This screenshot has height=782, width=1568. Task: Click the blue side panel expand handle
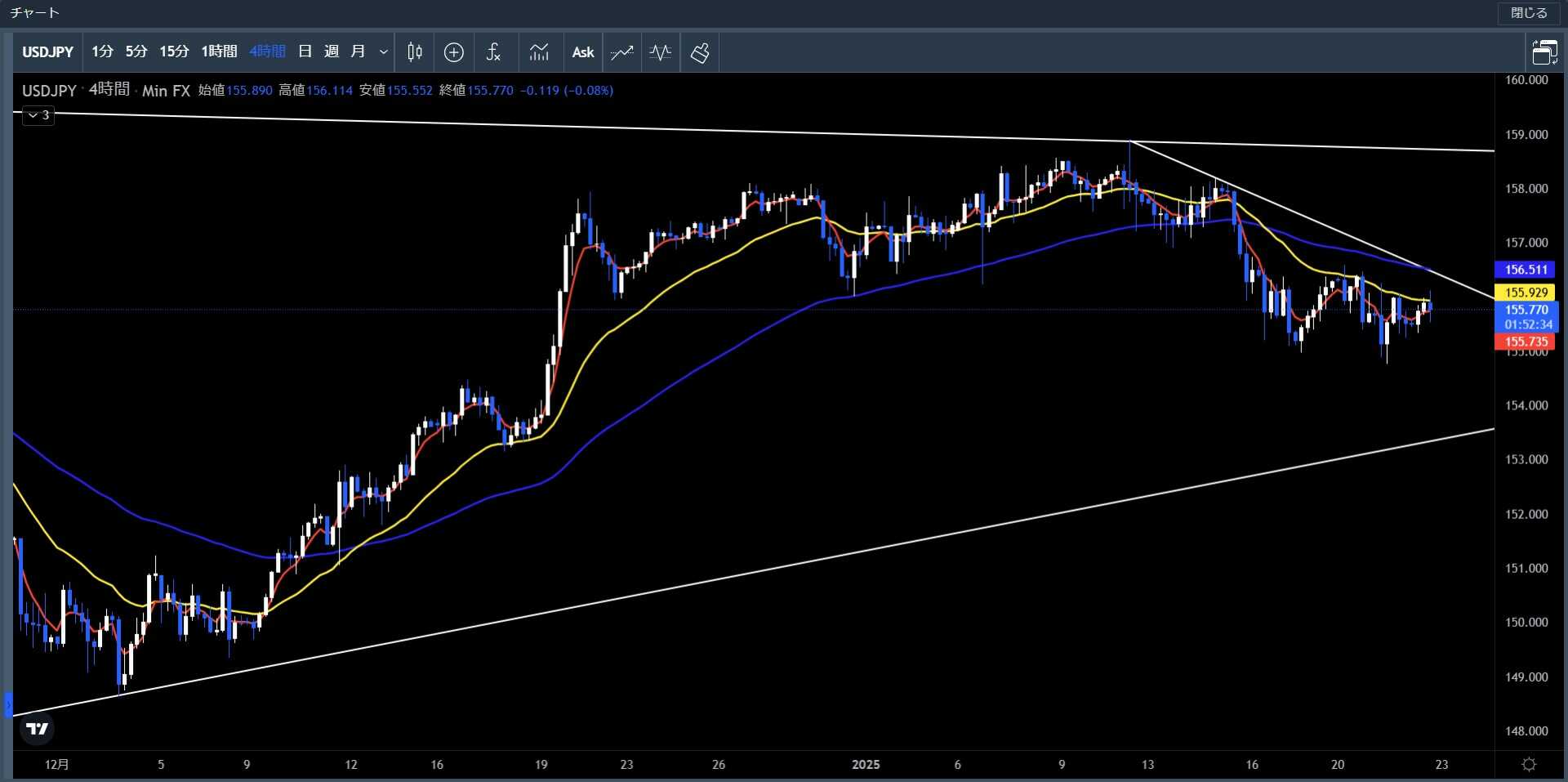tap(8, 704)
